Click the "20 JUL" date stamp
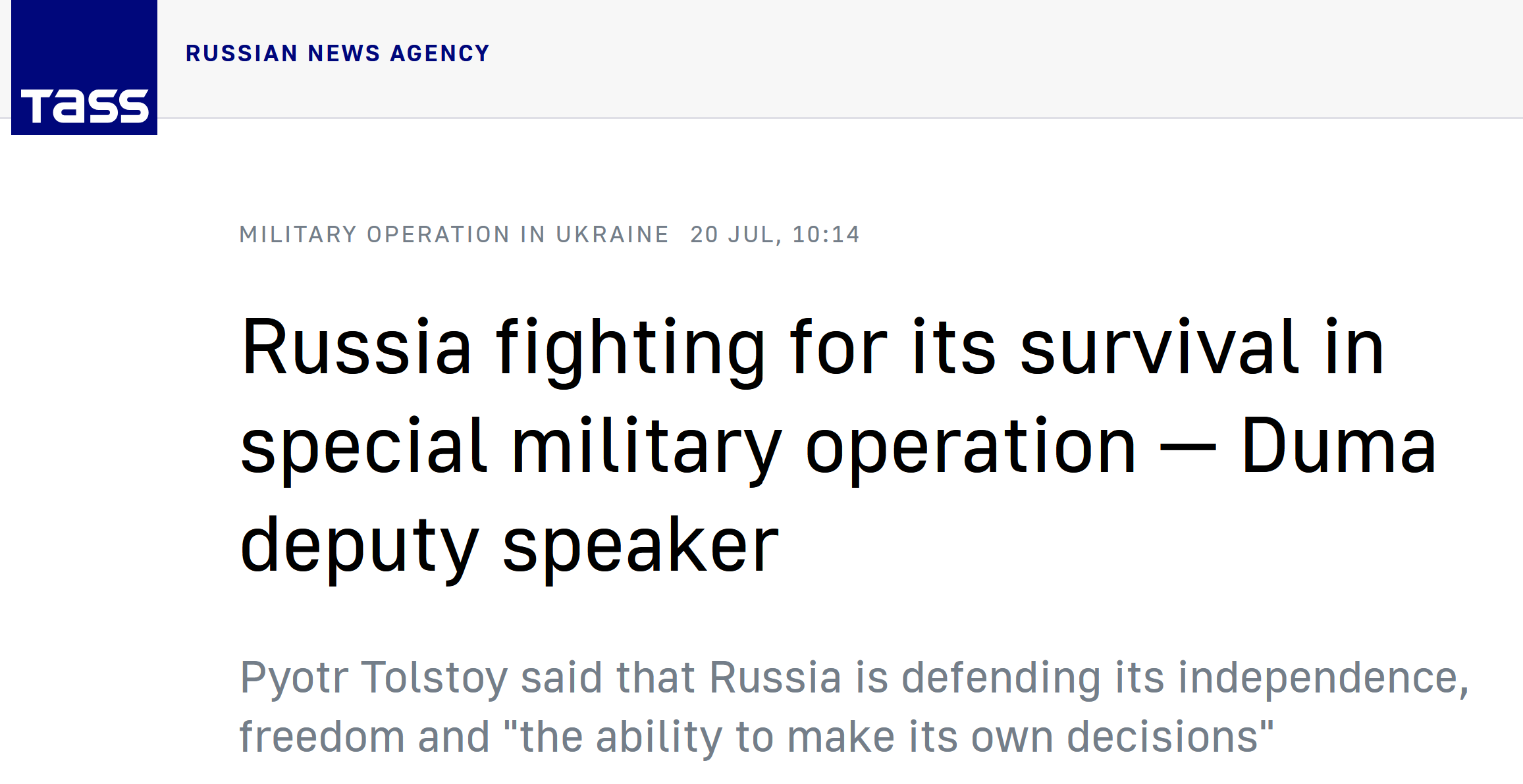The width and height of the screenshot is (1523, 784). [732, 234]
